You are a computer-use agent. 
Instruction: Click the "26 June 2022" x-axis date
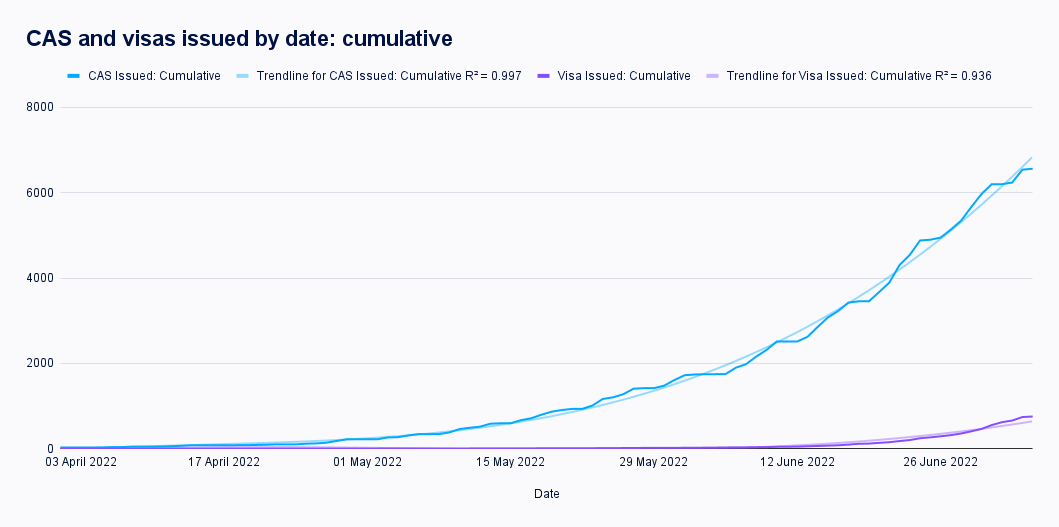click(x=940, y=462)
